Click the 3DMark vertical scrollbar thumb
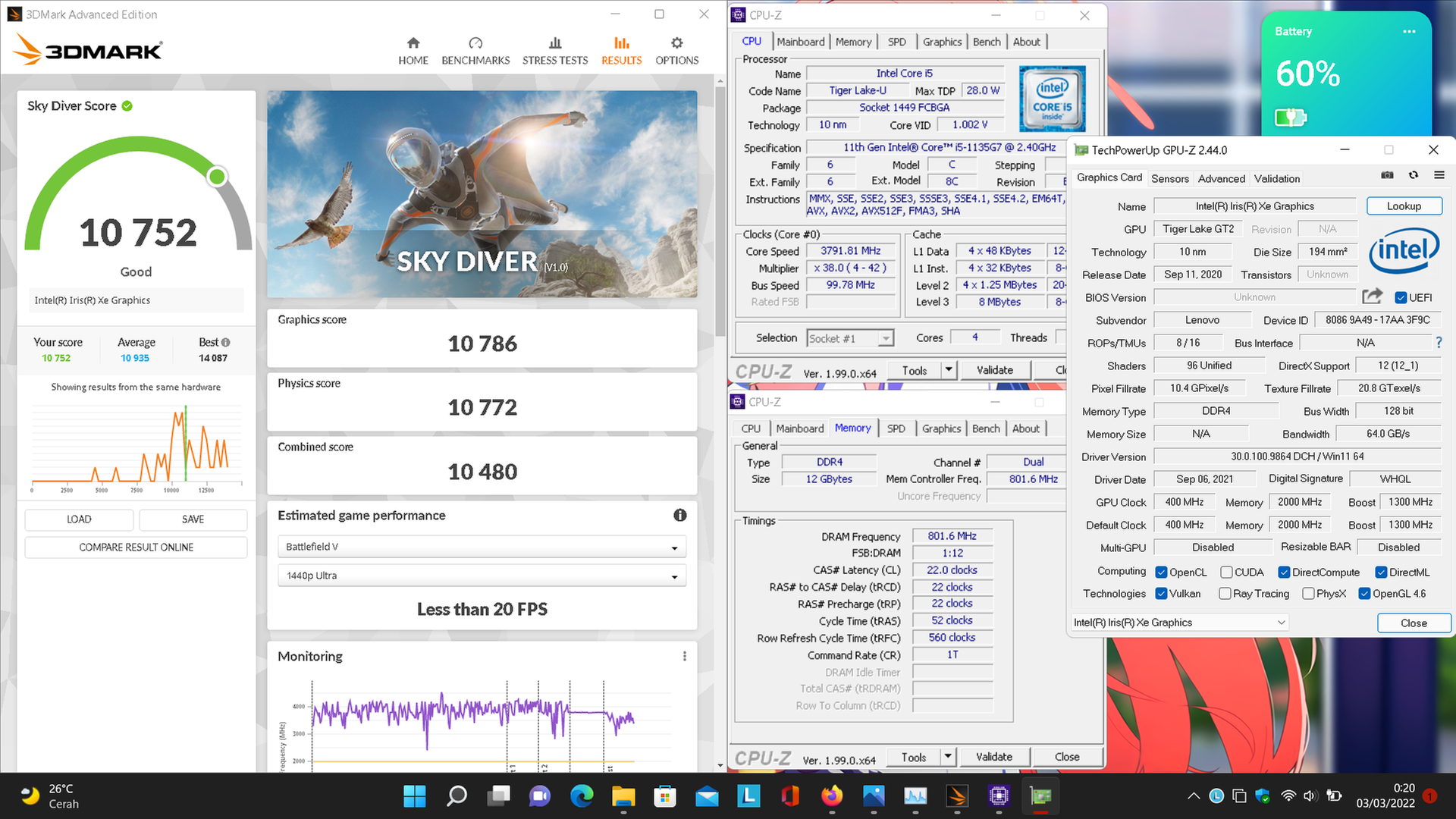 tap(720, 212)
